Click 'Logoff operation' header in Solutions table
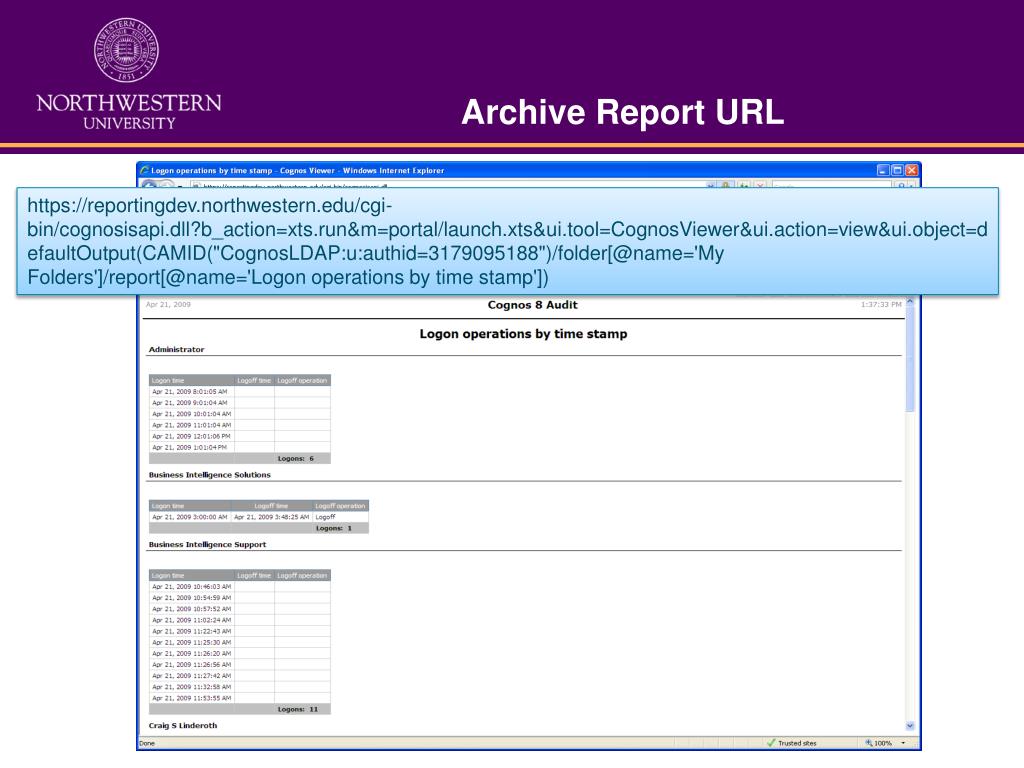 click(x=340, y=506)
